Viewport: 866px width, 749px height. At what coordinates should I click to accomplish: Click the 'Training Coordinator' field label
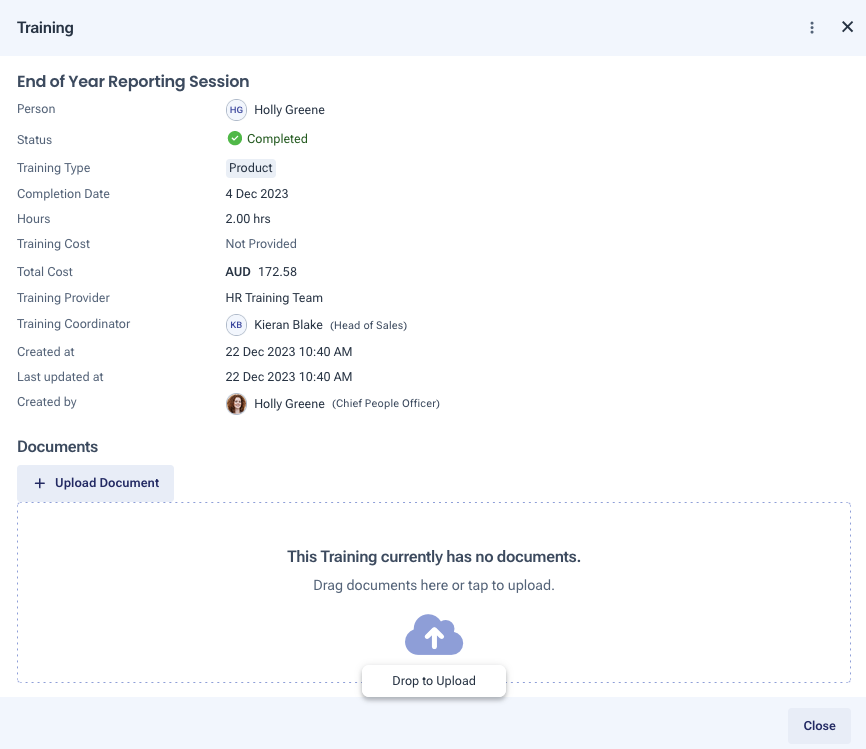(x=73, y=324)
